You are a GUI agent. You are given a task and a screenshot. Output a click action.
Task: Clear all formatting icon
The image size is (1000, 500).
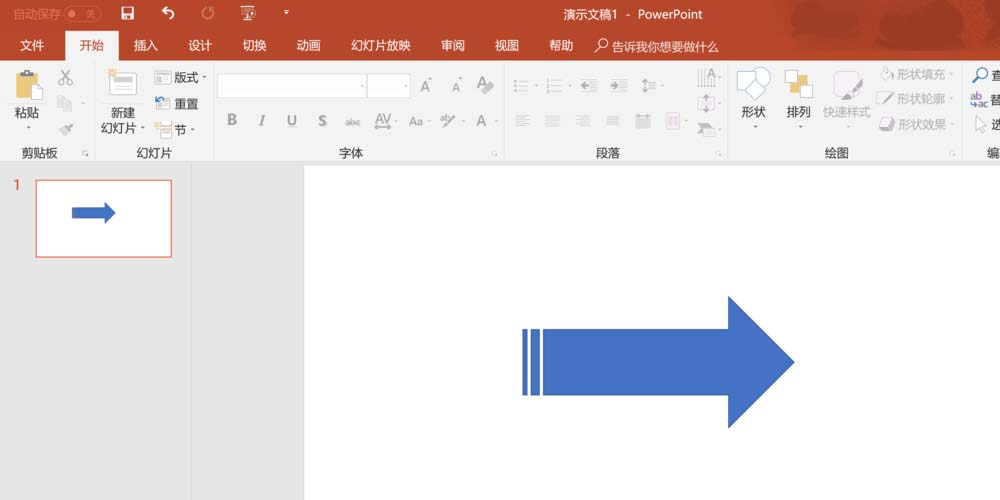[x=485, y=85]
